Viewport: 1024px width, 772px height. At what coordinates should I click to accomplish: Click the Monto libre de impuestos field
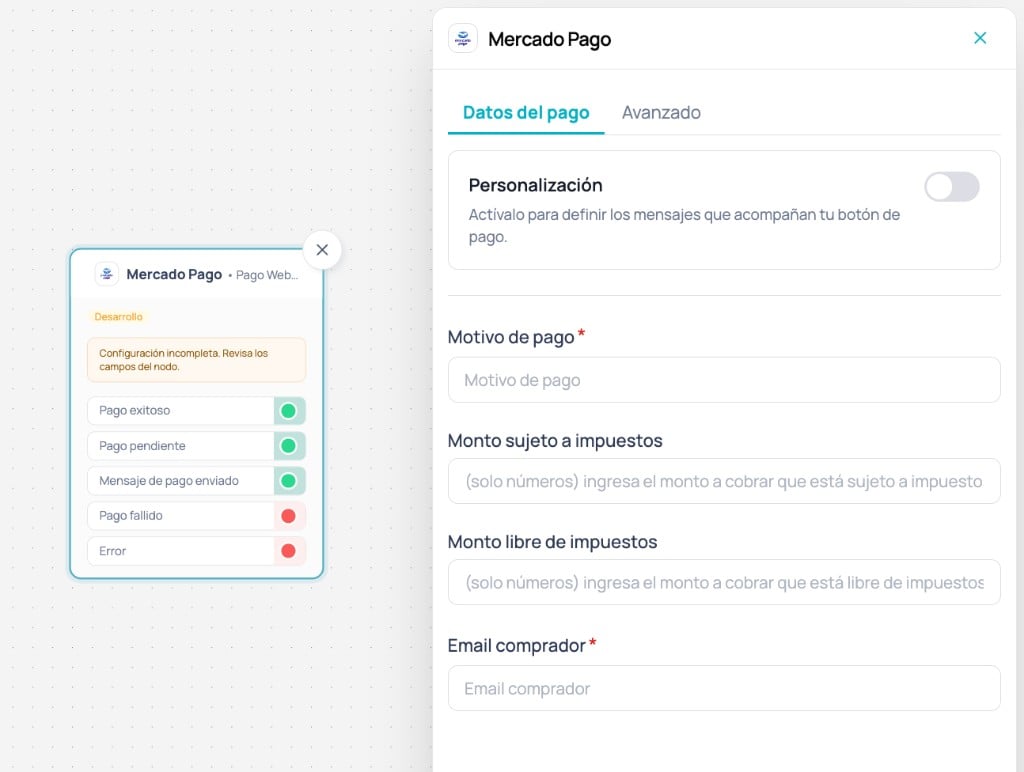(x=724, y=582)
